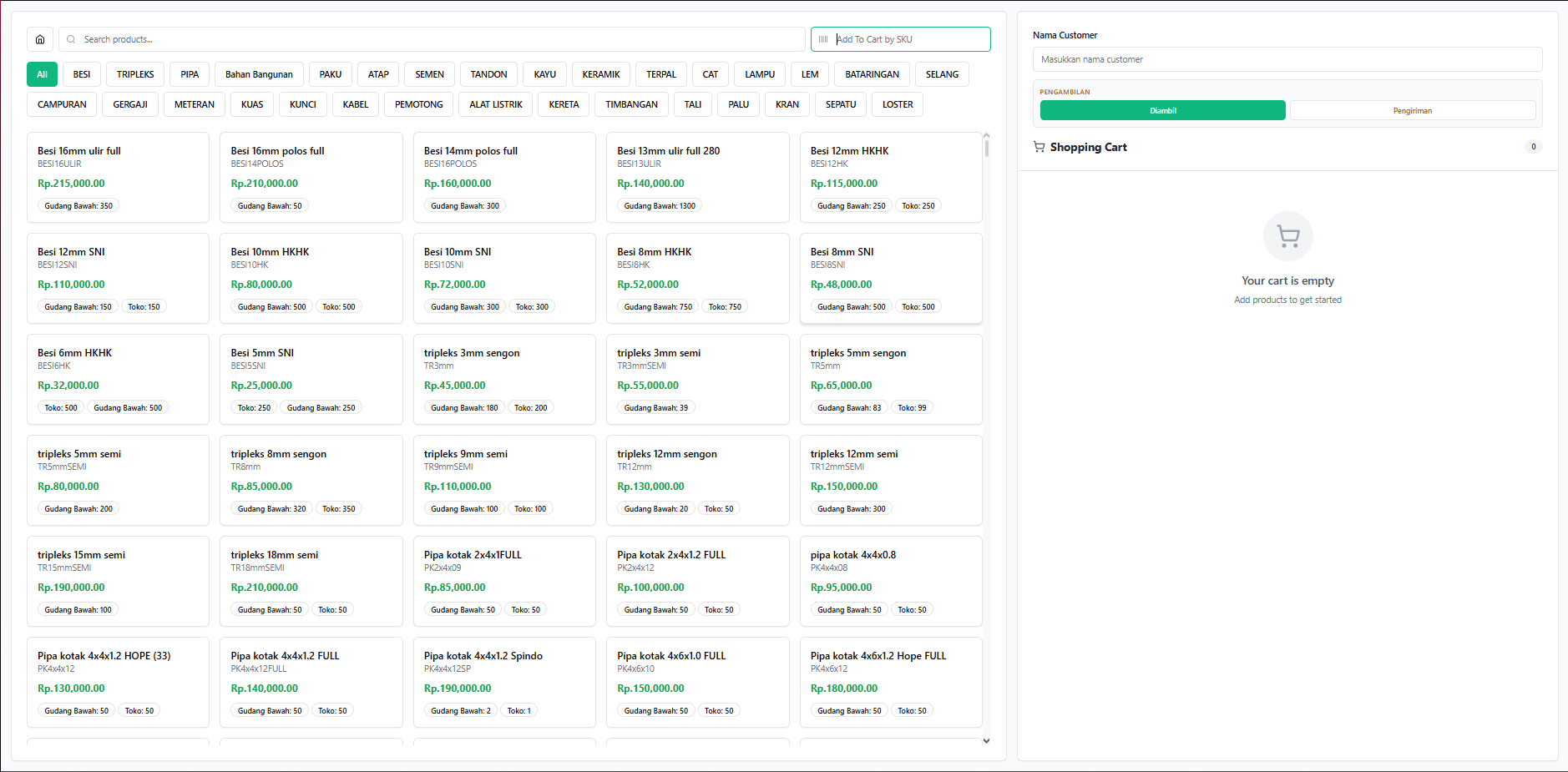This screenshot has height=772, width=1568.
Task: Click the search magnifier icon
Action: click(x=71, y=39)
